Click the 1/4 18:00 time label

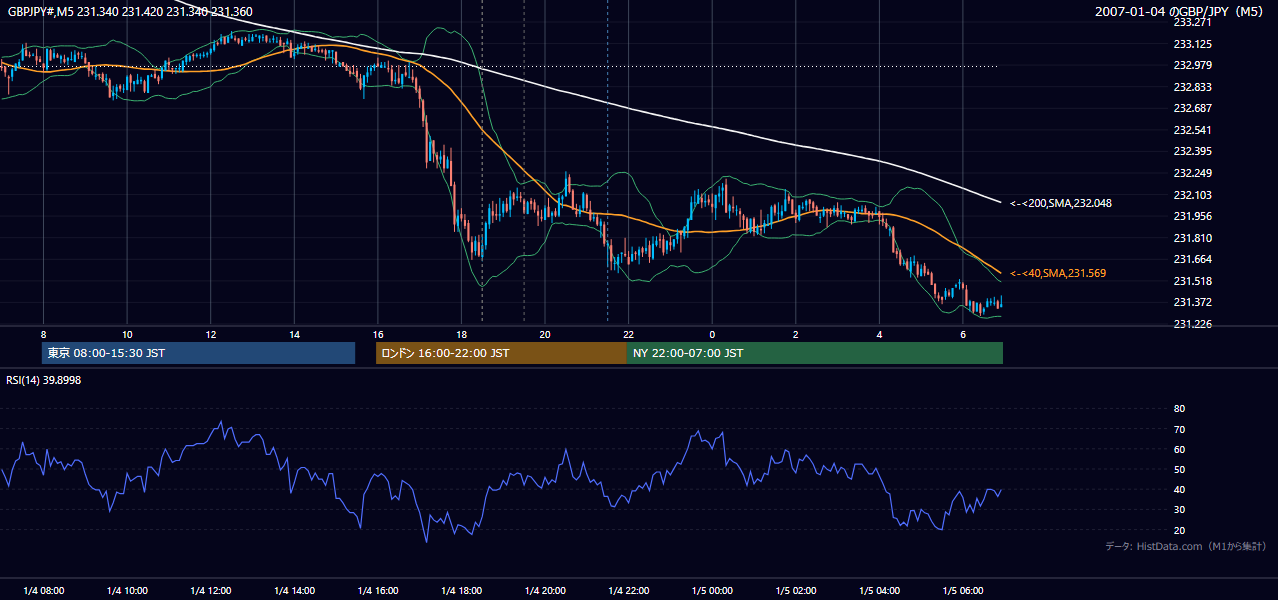pos(461,591)
